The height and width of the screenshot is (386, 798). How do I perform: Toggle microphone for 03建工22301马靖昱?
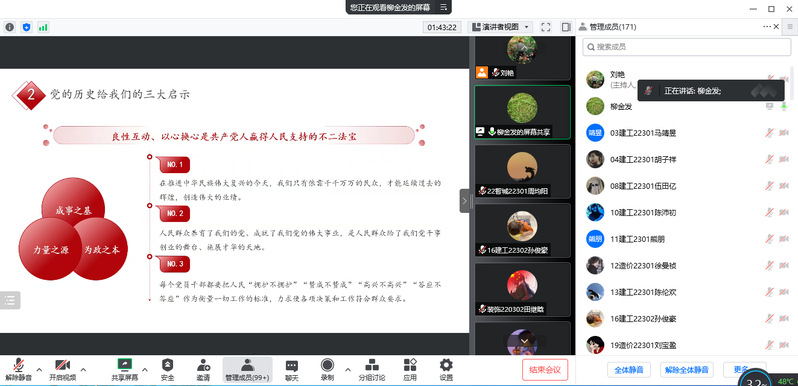point(770,133)
